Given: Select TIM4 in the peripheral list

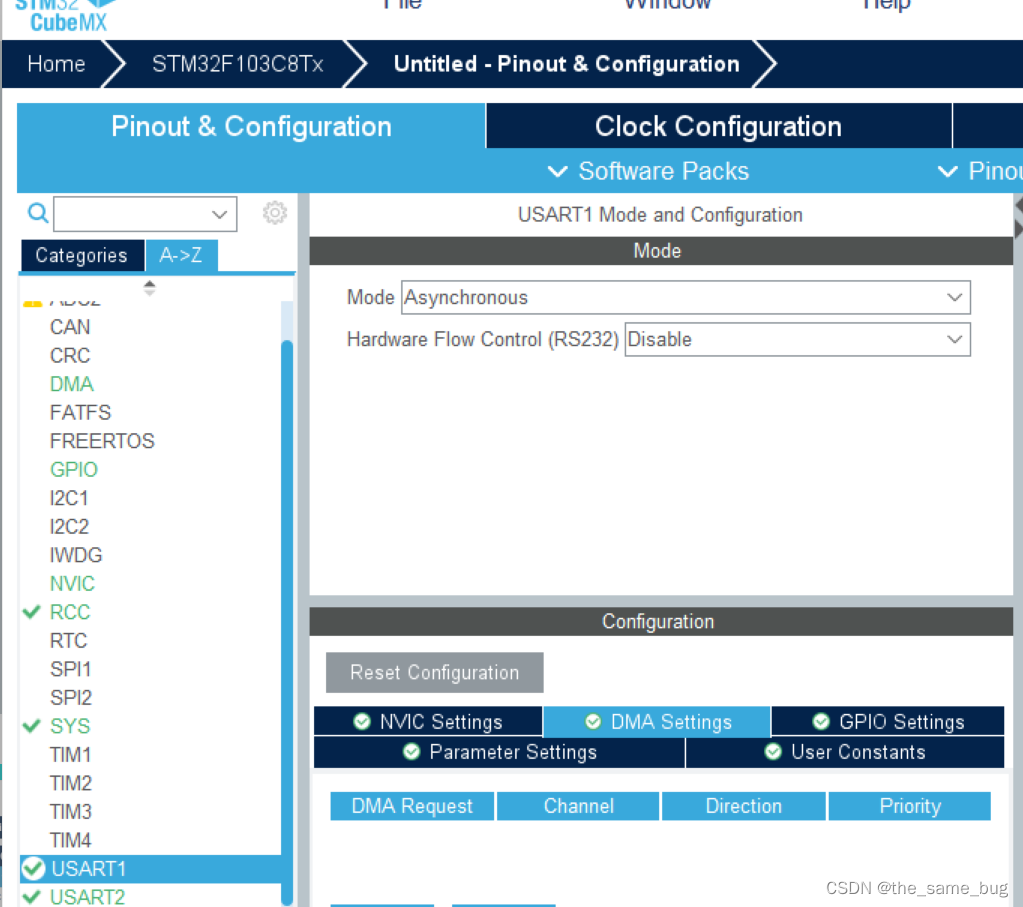Looking at the screenshot, I should click(x=71, y=840).
